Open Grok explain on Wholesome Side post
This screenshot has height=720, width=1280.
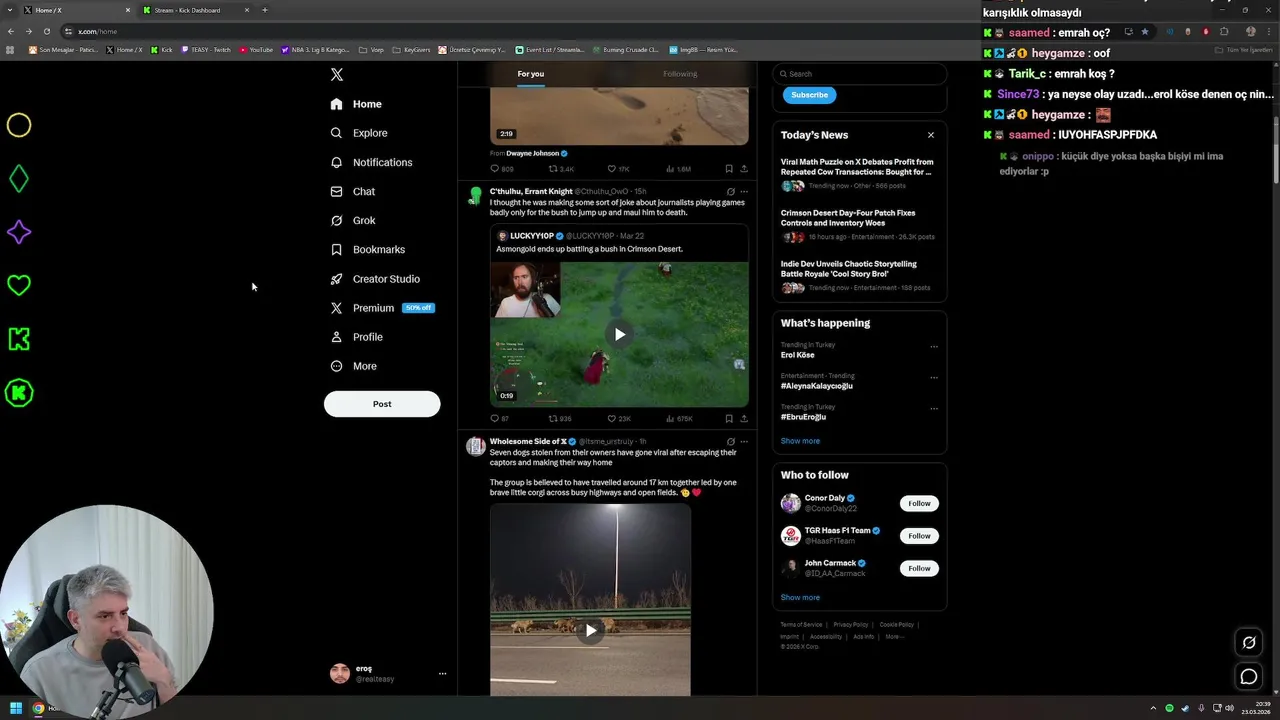pyautogui.click(x=730, y=441)
